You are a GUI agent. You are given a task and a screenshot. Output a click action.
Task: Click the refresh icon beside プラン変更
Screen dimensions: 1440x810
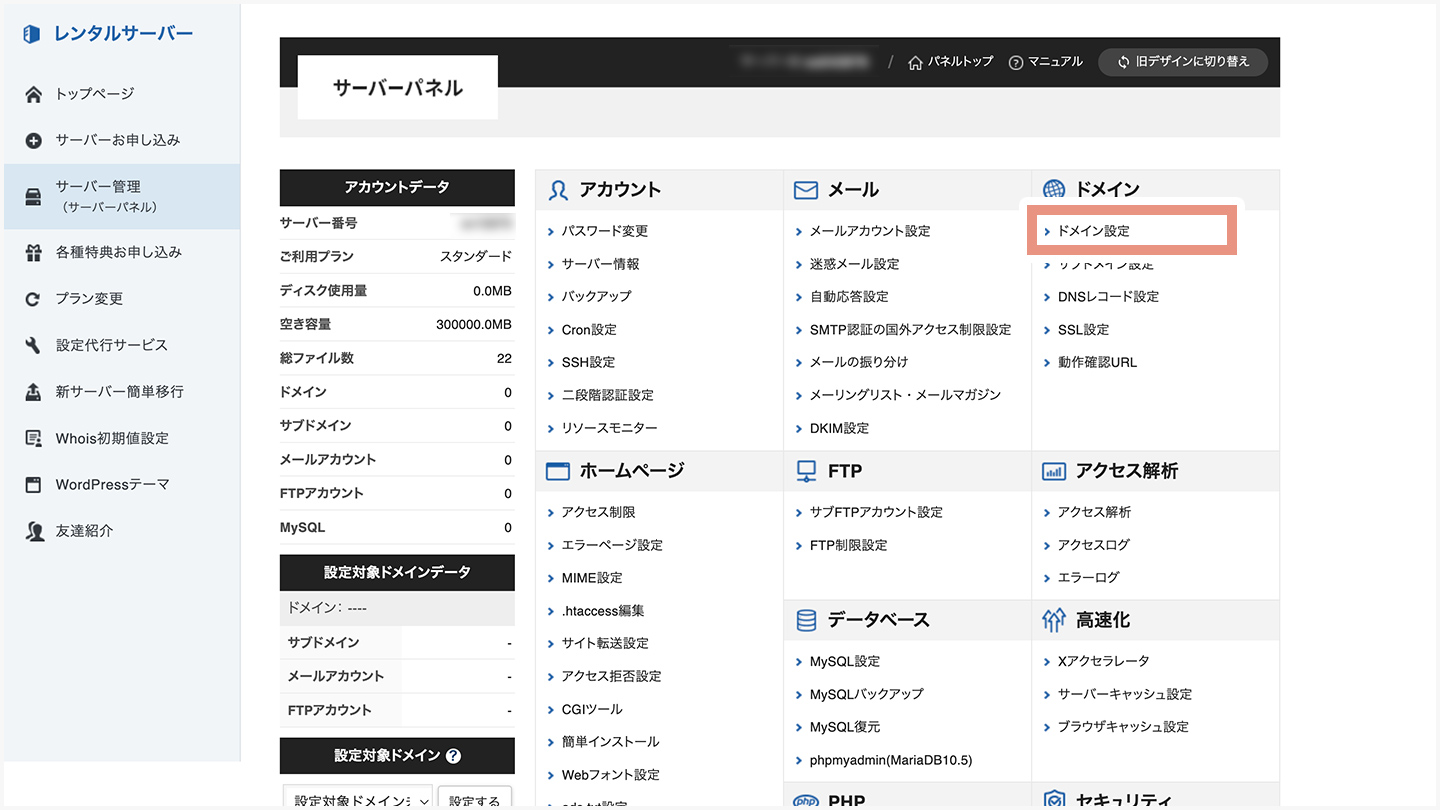34,299
